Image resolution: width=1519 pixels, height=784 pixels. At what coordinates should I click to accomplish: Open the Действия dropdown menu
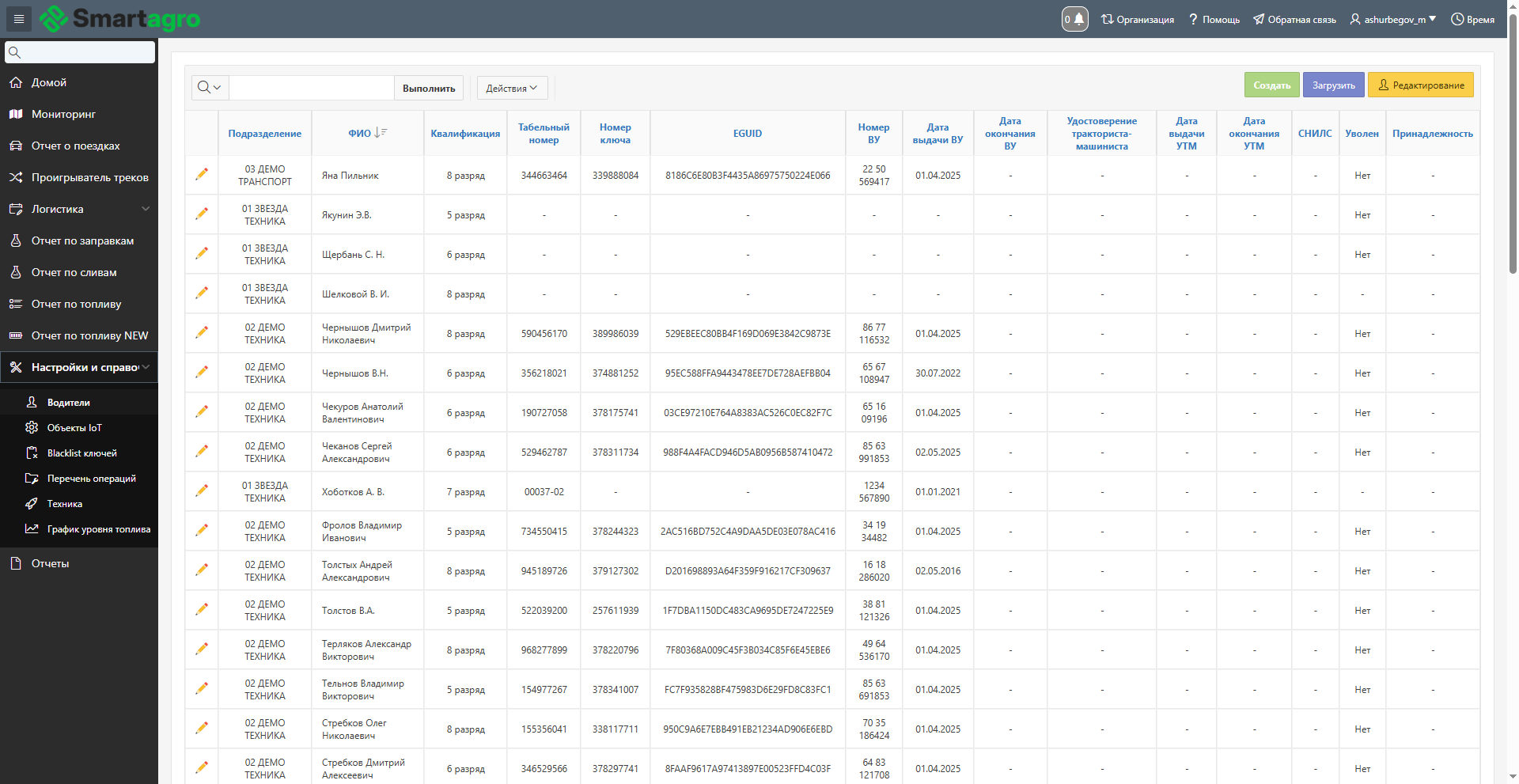512,88
